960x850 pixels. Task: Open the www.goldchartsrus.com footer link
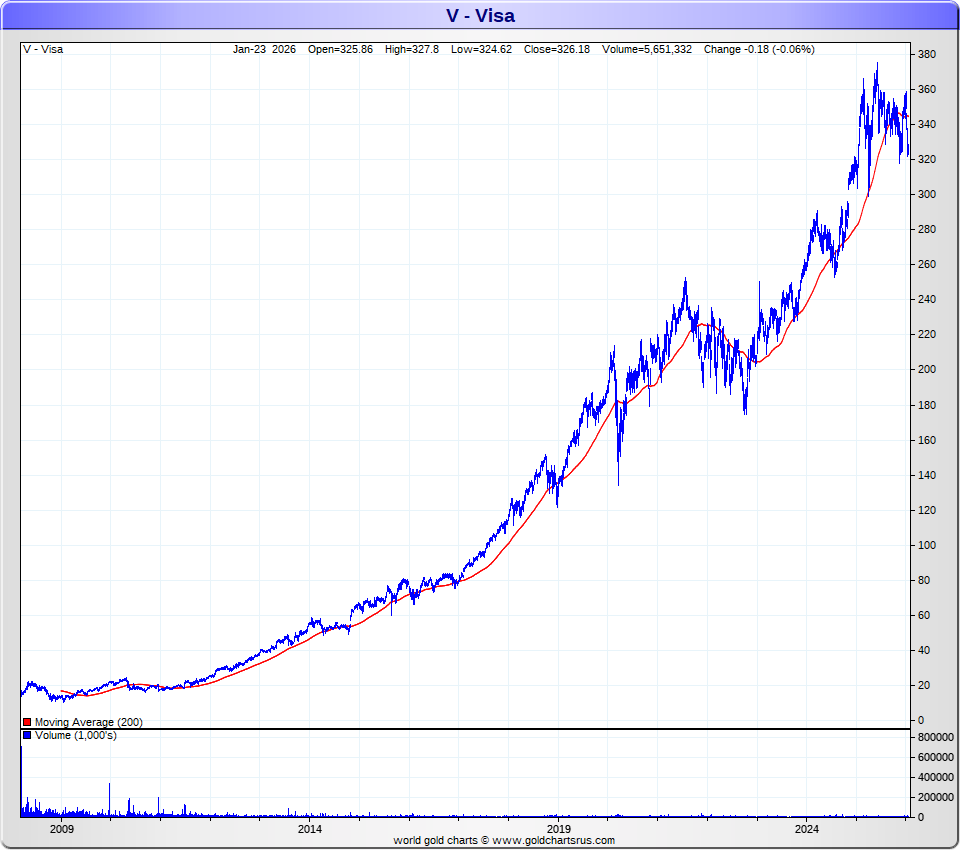tap(553, 841)
